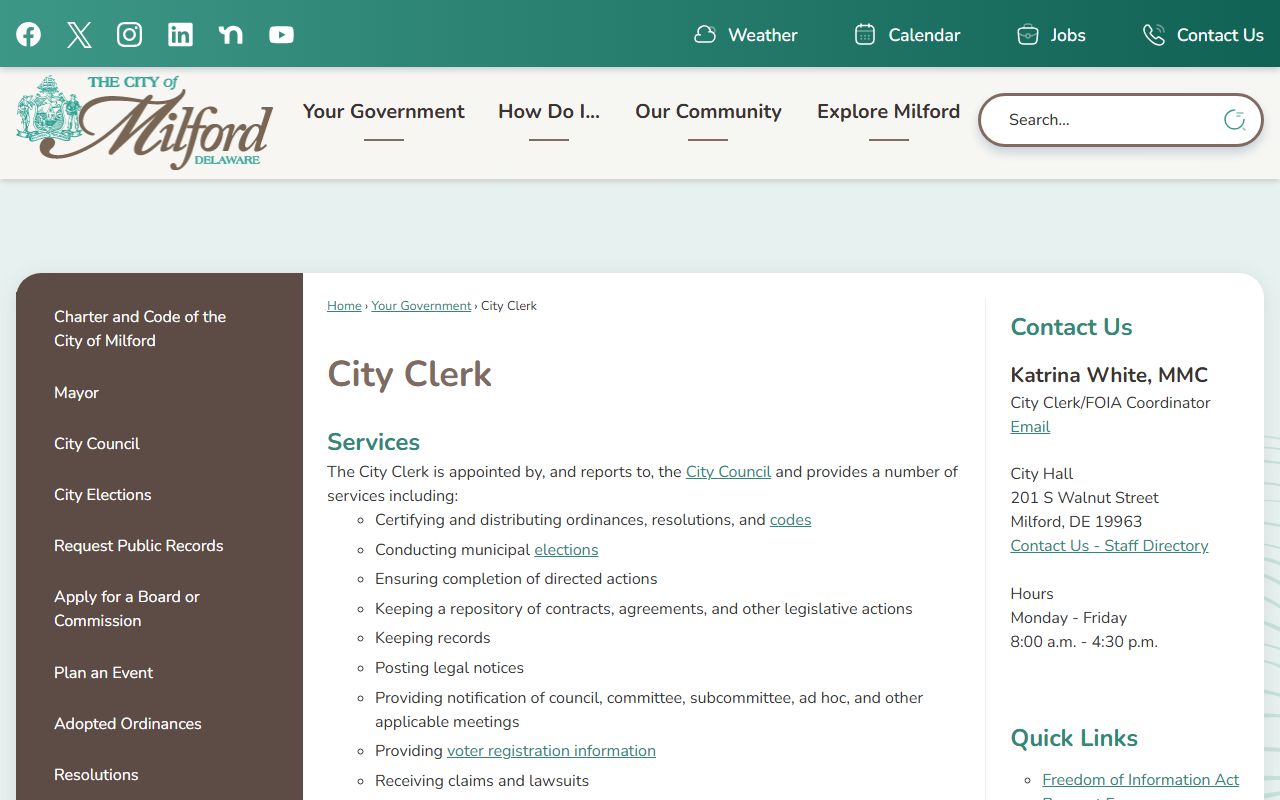Open voter registration information link
1280x800 pixels.
click(551, 751)
